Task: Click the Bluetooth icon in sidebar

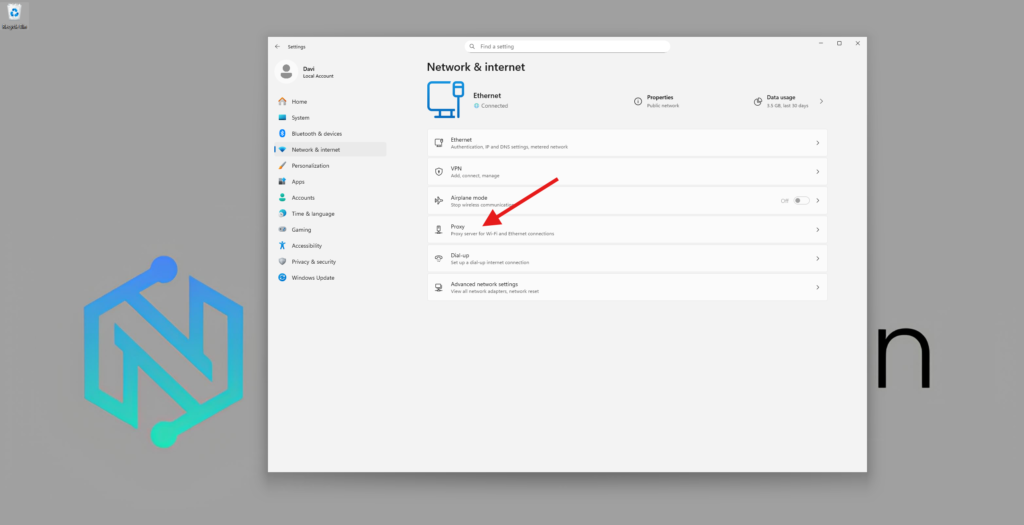Action: [282, 134]
